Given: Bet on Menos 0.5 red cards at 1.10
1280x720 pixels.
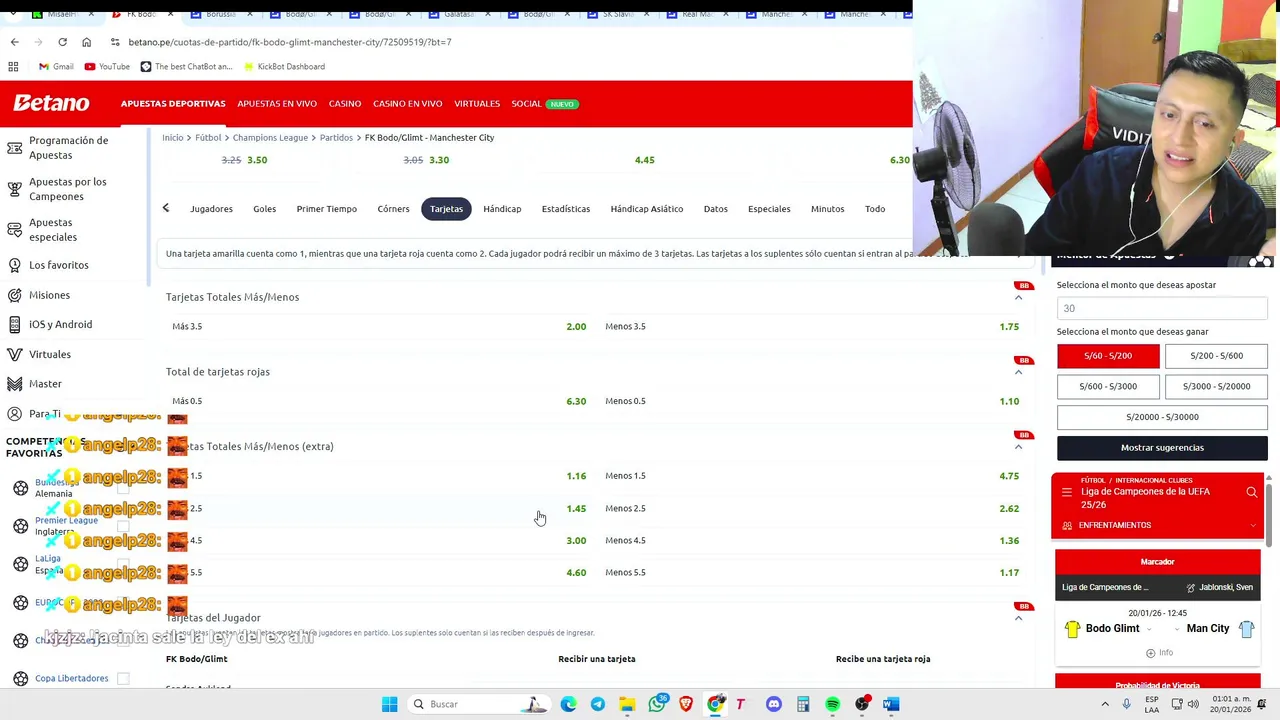Looking at the screenshot, I should click(812, 401).
